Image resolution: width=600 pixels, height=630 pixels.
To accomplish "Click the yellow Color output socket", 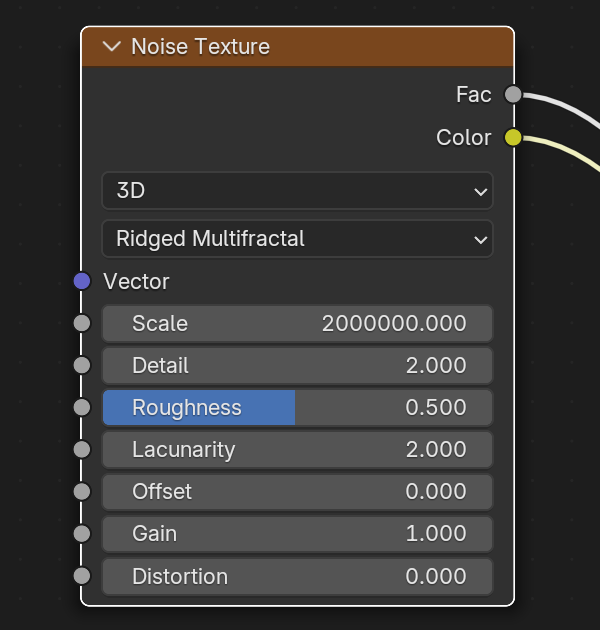I will (513, 138).
